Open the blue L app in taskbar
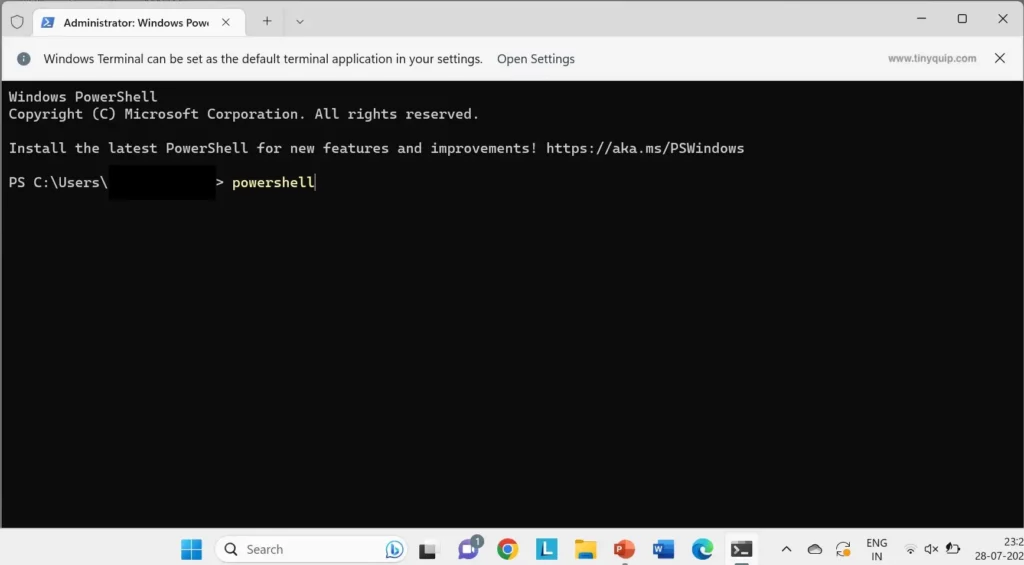Viewport: 1024px width, 565px height. pyautogui.click(x=547, y=549)
